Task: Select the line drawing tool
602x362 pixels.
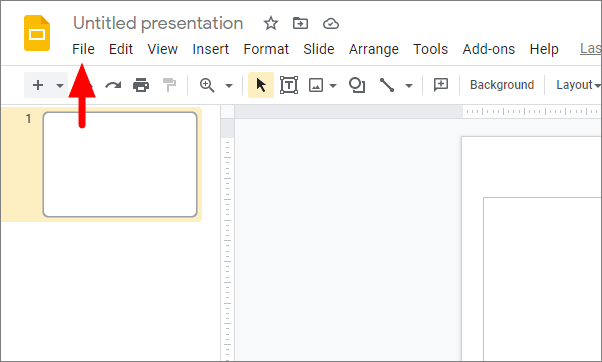Action: (387, 85)
